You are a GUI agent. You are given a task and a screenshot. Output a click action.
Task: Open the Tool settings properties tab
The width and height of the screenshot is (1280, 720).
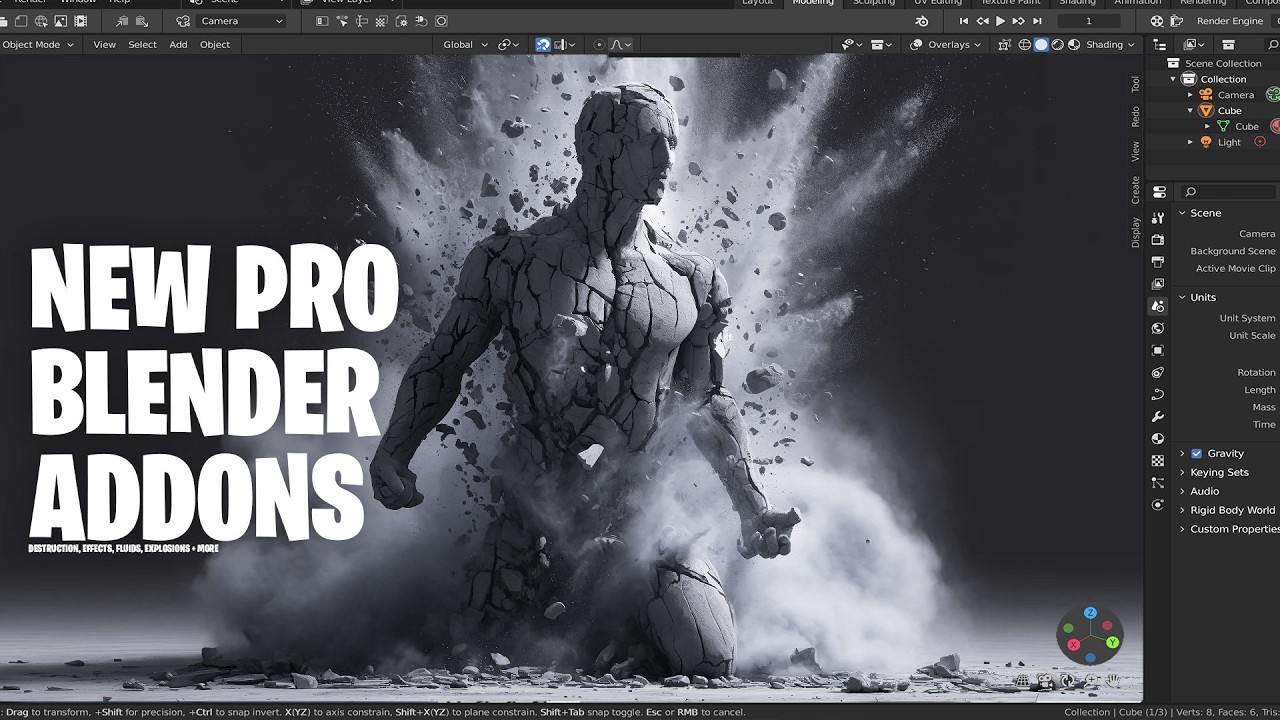1158,218
